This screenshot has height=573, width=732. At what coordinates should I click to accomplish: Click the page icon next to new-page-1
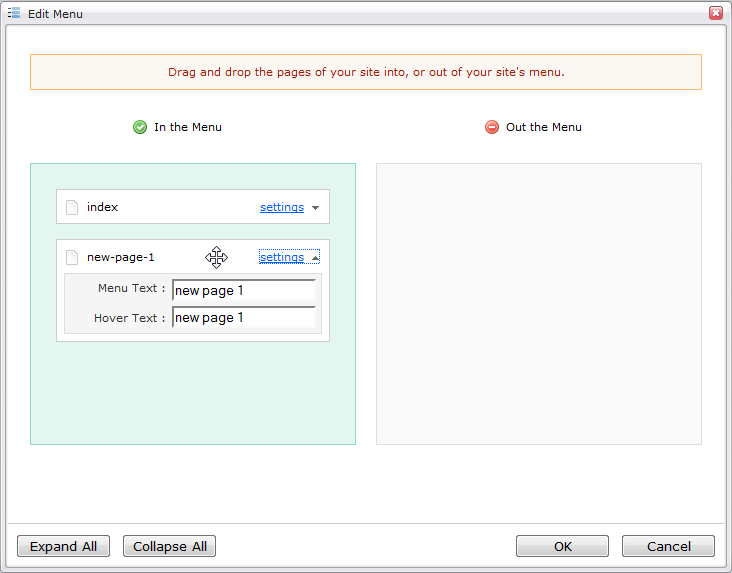pyautogui.click(x=72, y=257)
